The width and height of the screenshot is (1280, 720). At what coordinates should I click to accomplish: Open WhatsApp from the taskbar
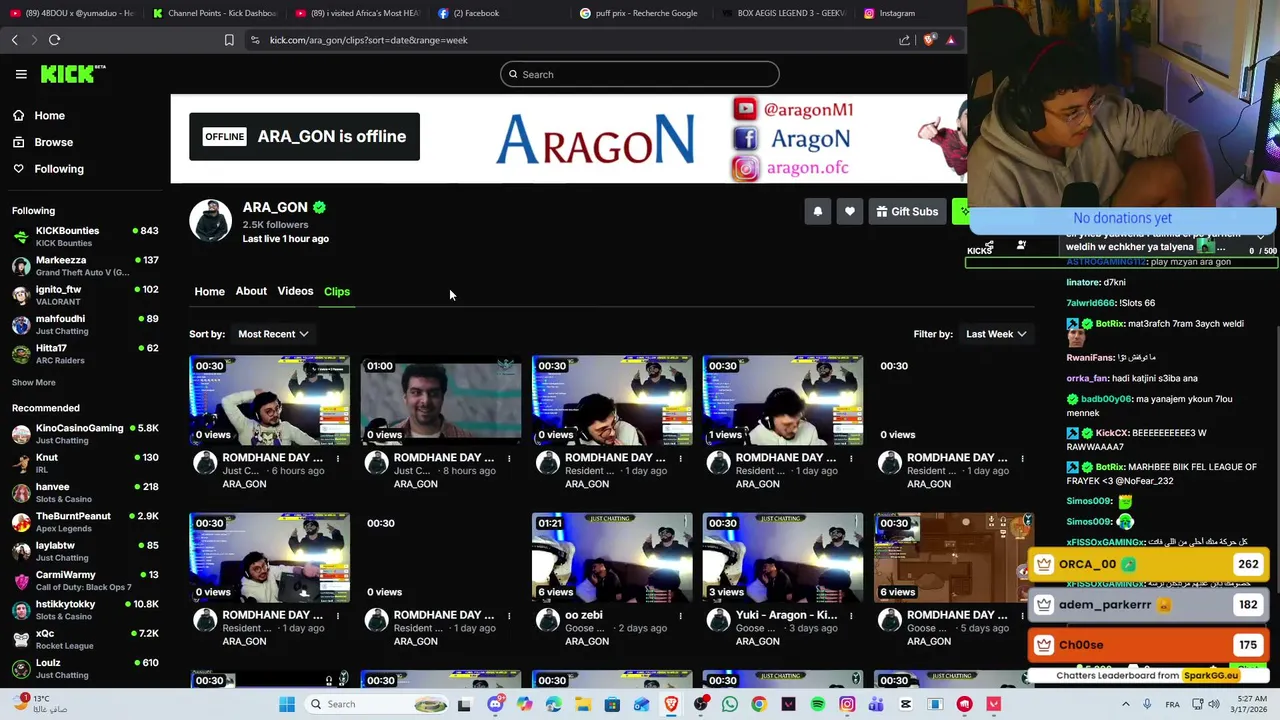[x=730, y=704]
